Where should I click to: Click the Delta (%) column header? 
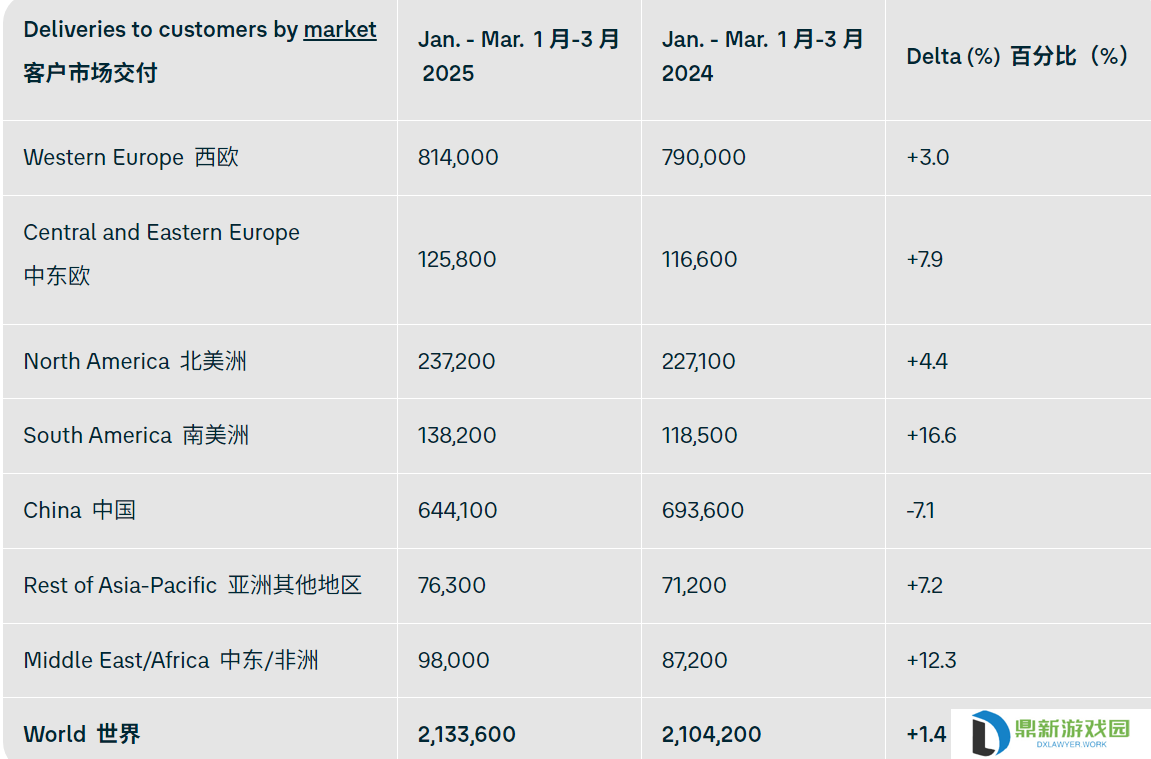tap(1017, 57)
